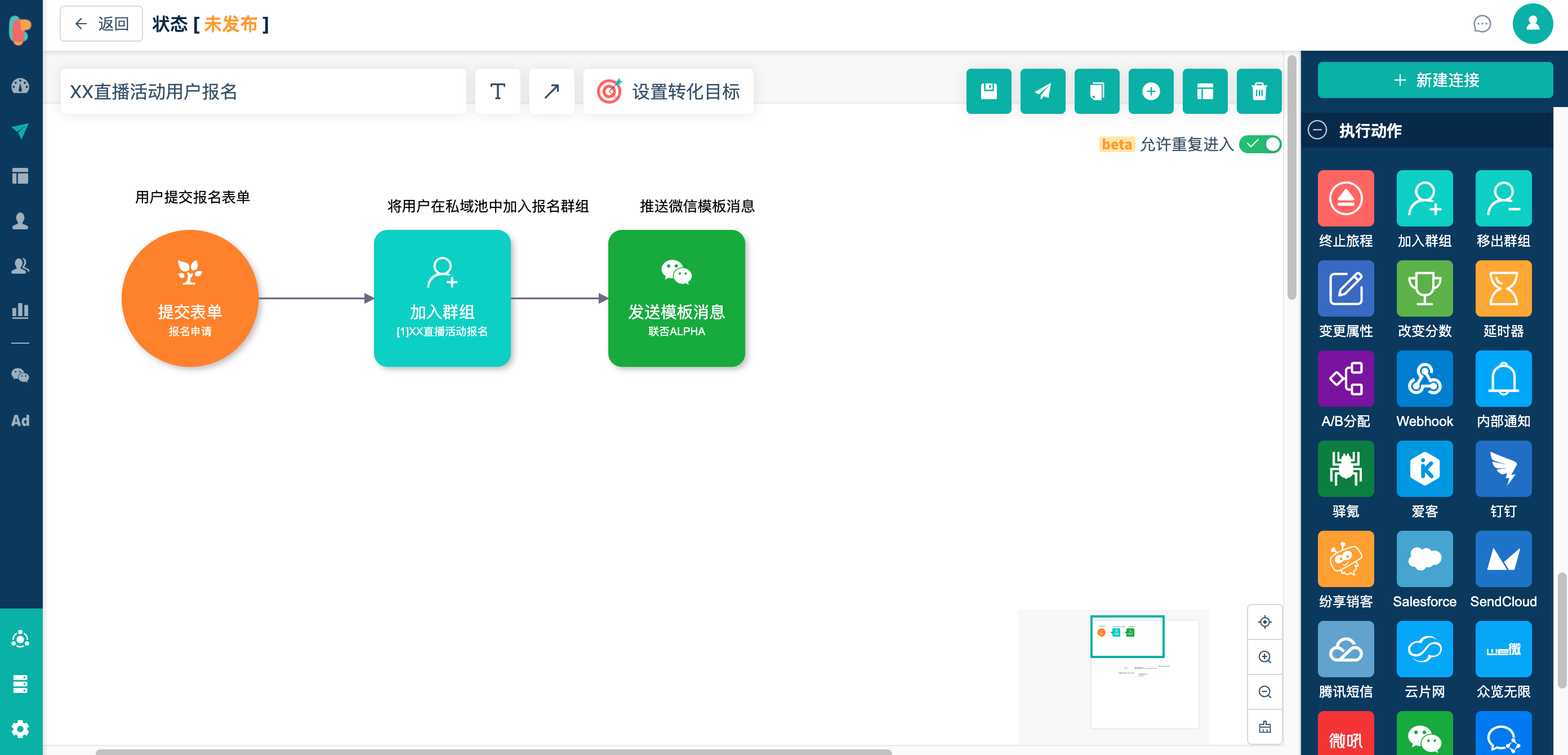Select the 延时器 hourglass icon

point(1503,288)
